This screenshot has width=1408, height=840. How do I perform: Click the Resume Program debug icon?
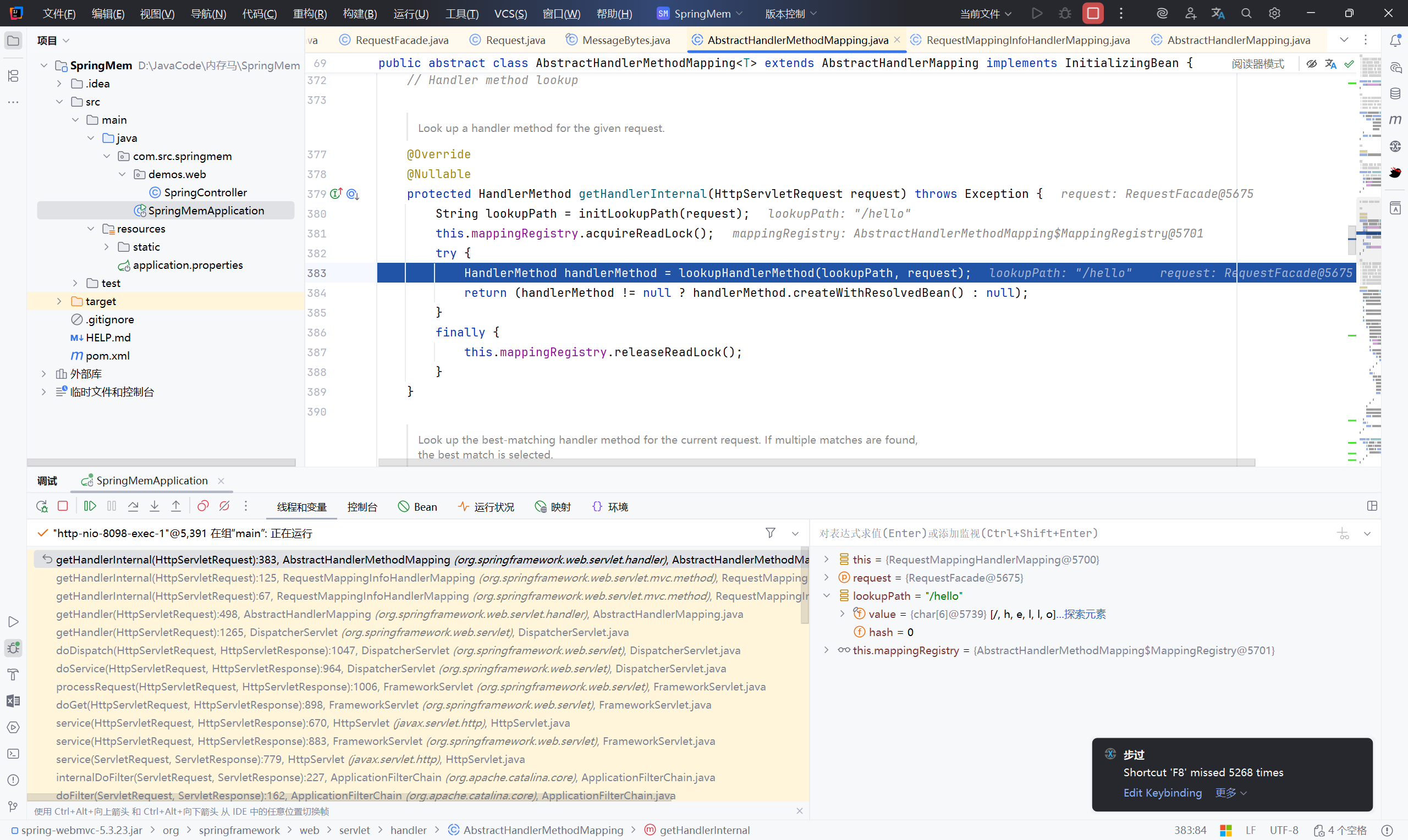tap(90, 506)
